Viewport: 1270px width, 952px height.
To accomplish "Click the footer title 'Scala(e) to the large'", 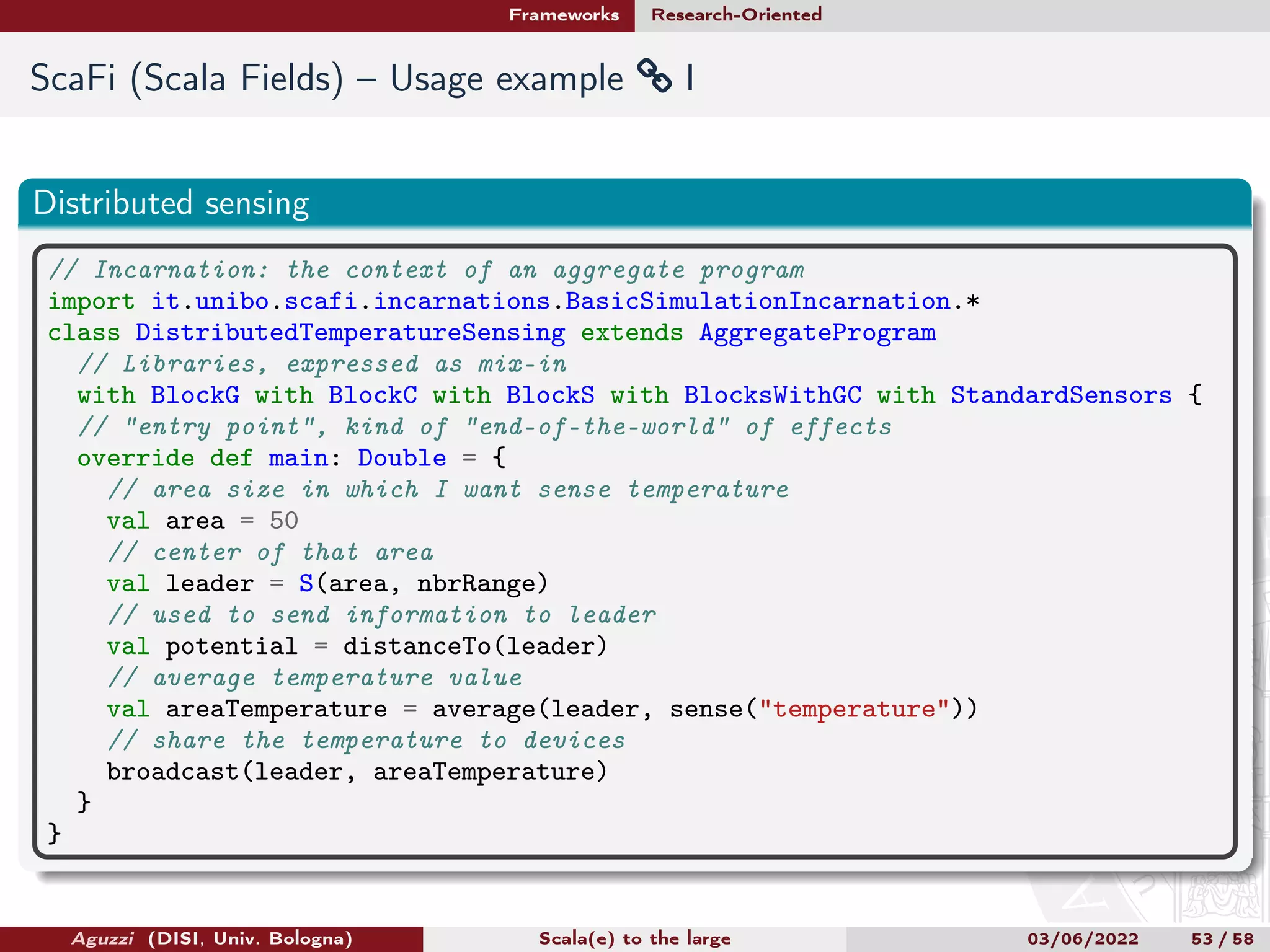I will [x=634, y=938].
